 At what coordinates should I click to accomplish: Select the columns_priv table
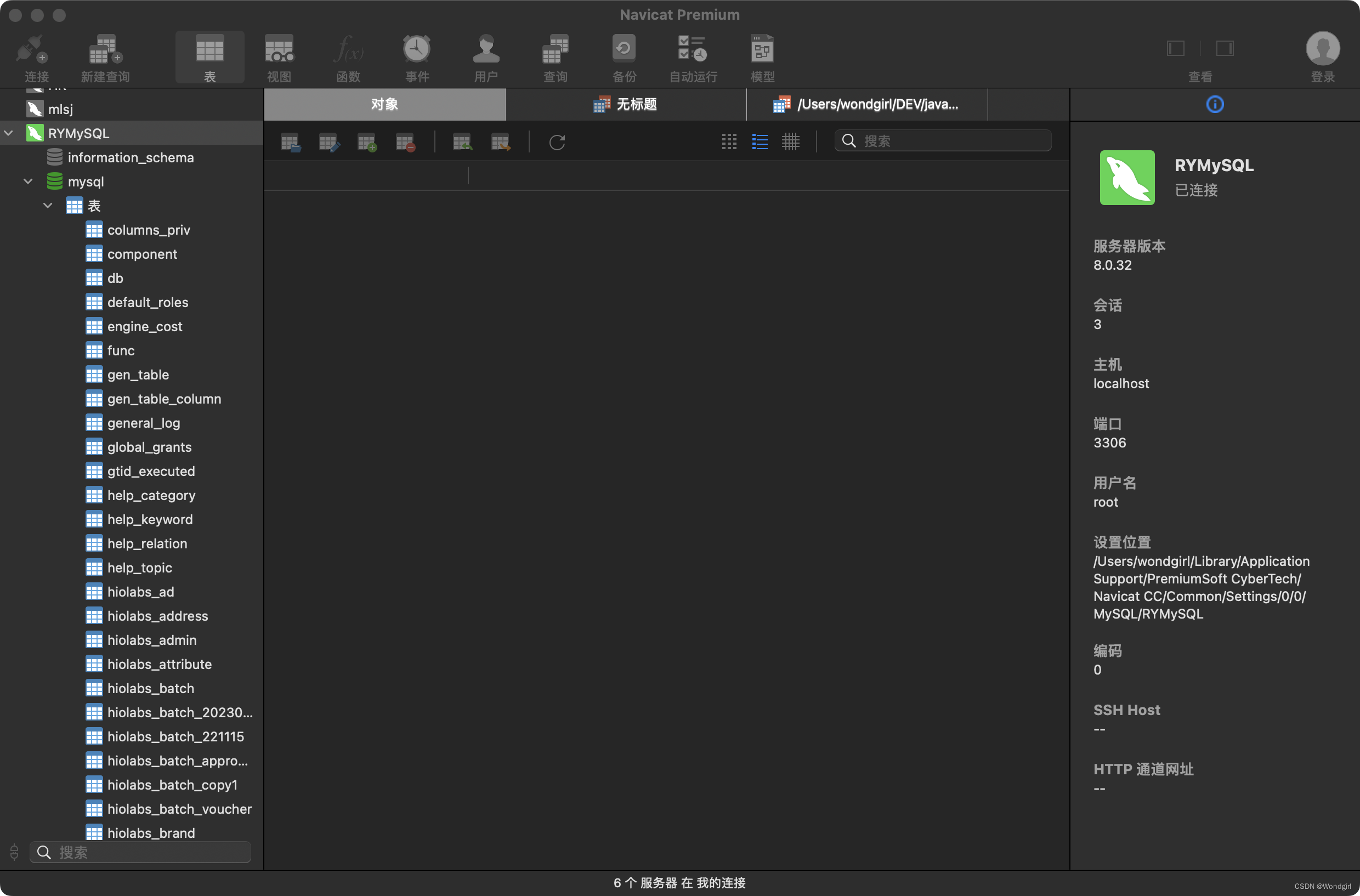click(x=132, y=230)
